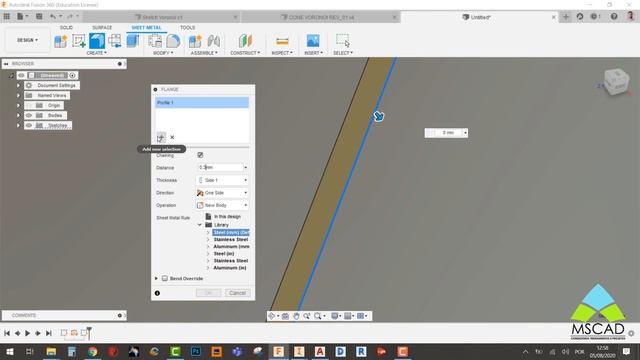The width and height of the screenshot is (640, 360).
Task: Click Add new selection plus button
Action: tap(161, 137)
